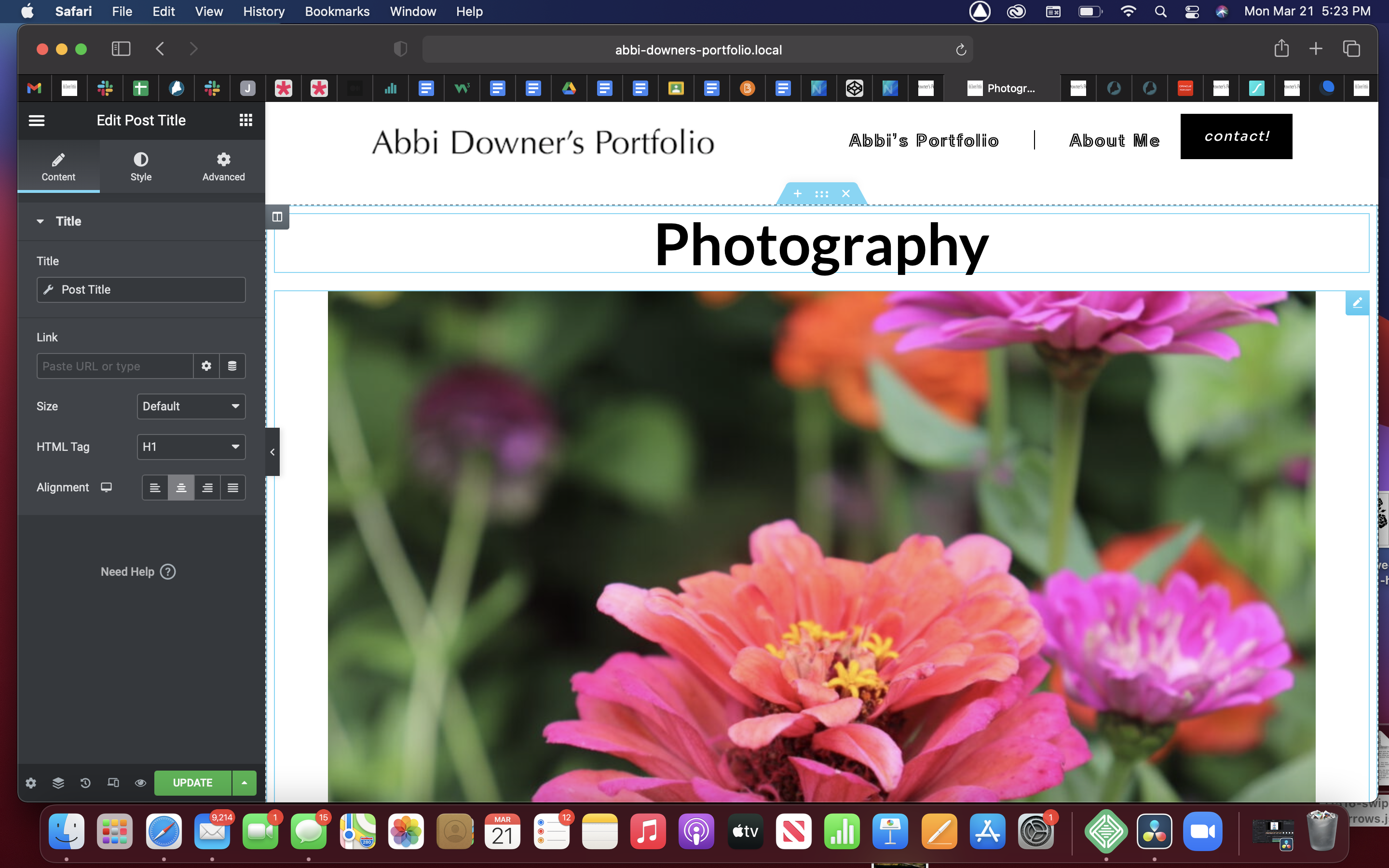
Task: Open Responsive Mode icon
Action: 113,783
